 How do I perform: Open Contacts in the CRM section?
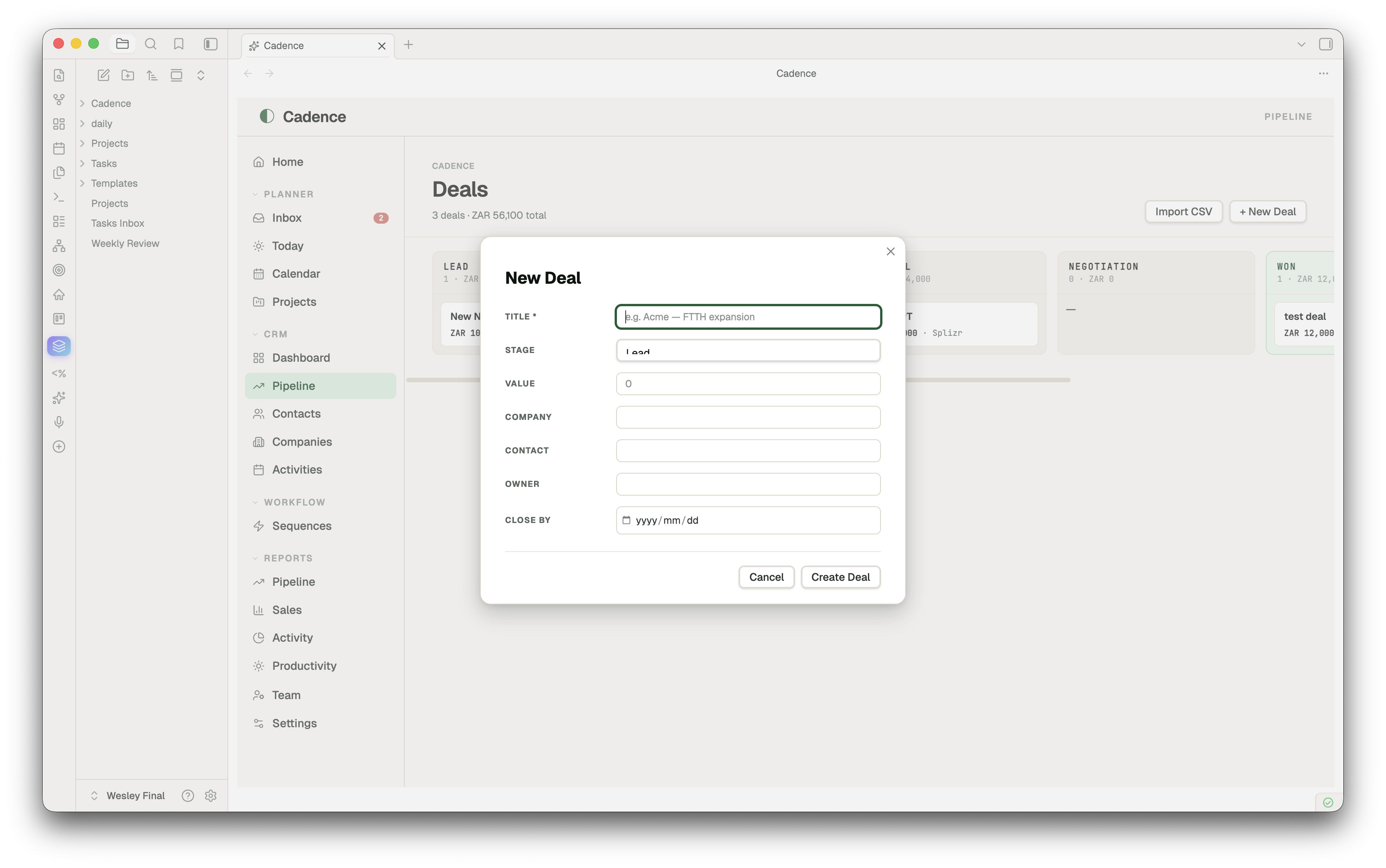coord(320,413)
